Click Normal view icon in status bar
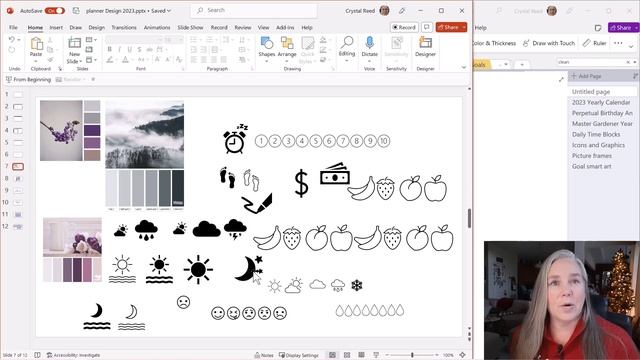640x360 pixels. click(x=333, y=355)
